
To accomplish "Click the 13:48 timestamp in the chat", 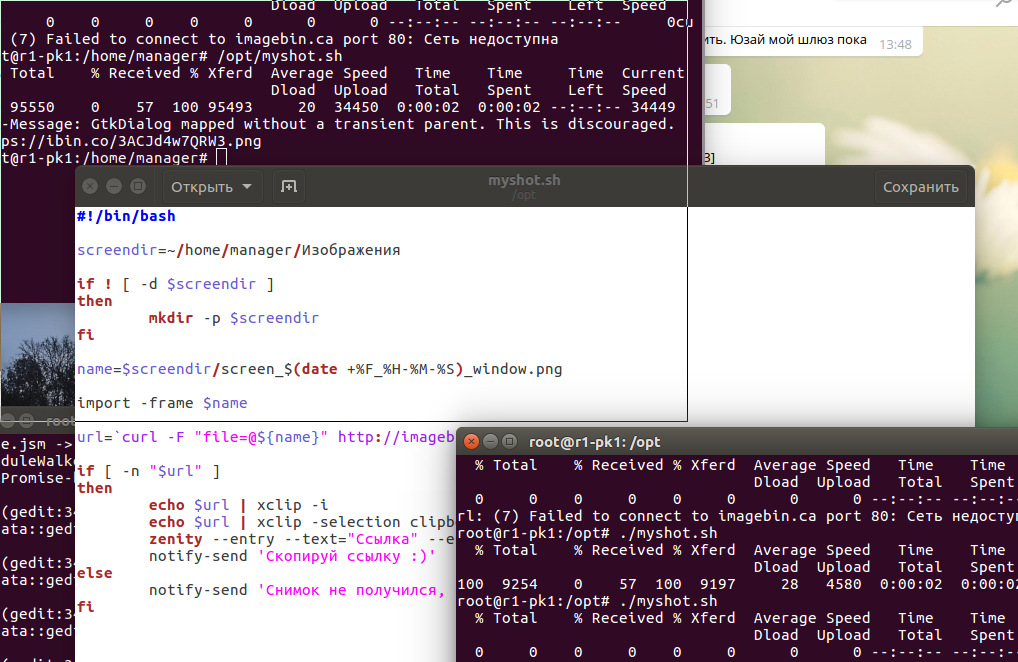I will pos(895,45).
